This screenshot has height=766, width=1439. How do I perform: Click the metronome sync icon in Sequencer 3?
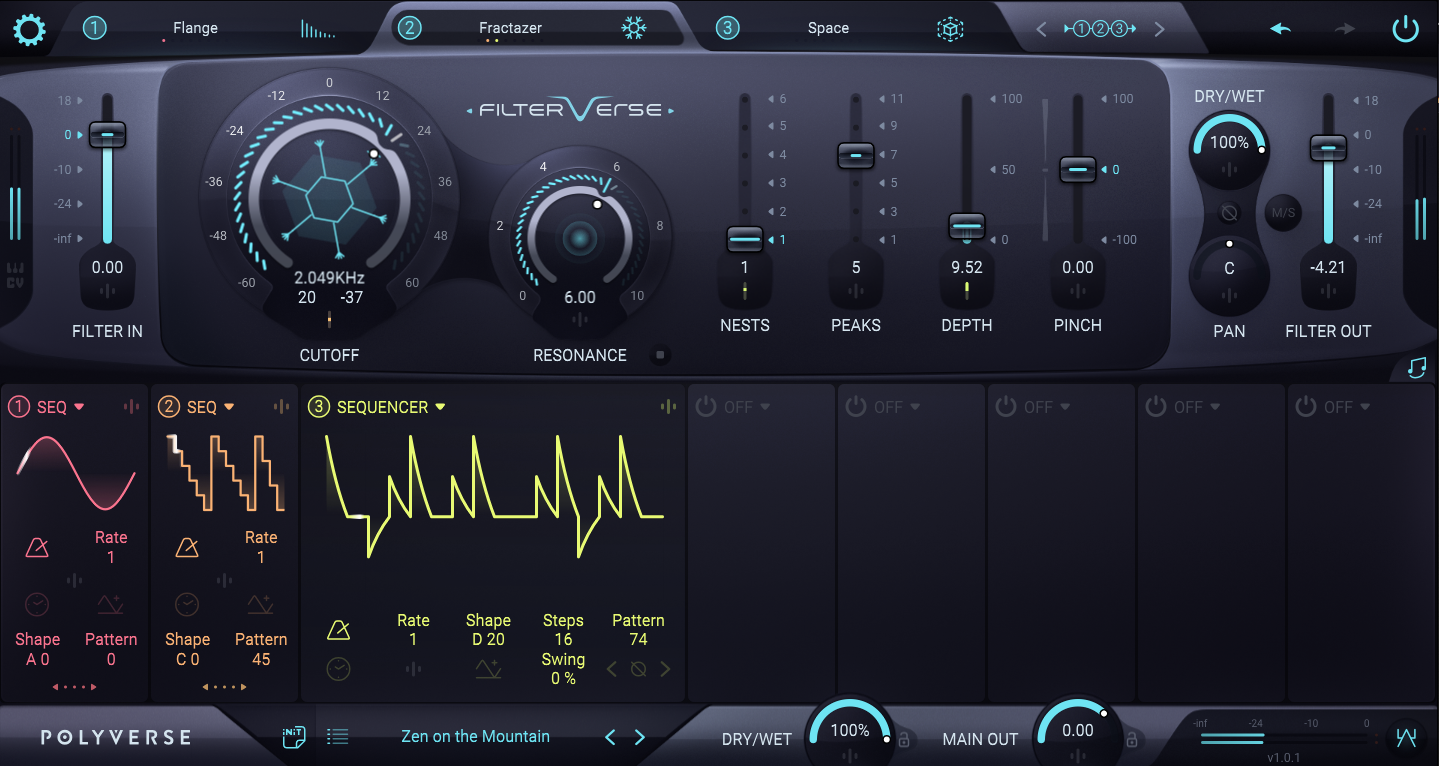(339, 630)
